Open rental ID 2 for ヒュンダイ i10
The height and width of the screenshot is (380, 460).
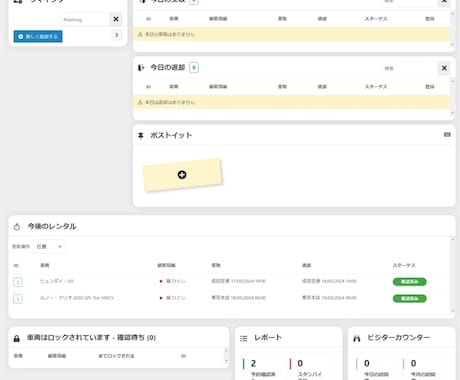(18, 282)
